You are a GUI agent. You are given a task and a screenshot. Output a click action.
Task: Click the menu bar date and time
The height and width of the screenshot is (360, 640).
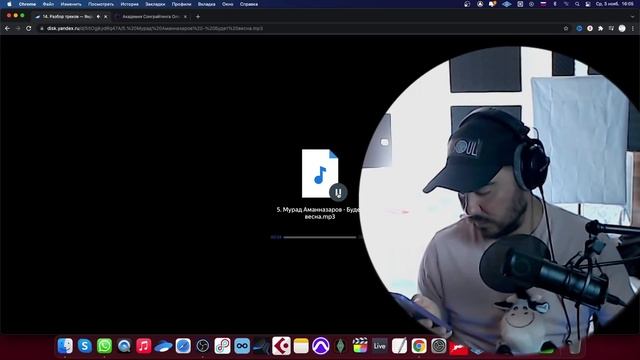[615, 4]
